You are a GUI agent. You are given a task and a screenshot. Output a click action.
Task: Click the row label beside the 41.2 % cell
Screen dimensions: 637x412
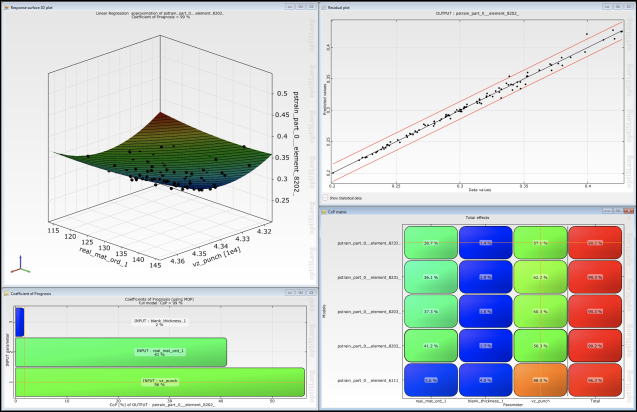(368, 346)
